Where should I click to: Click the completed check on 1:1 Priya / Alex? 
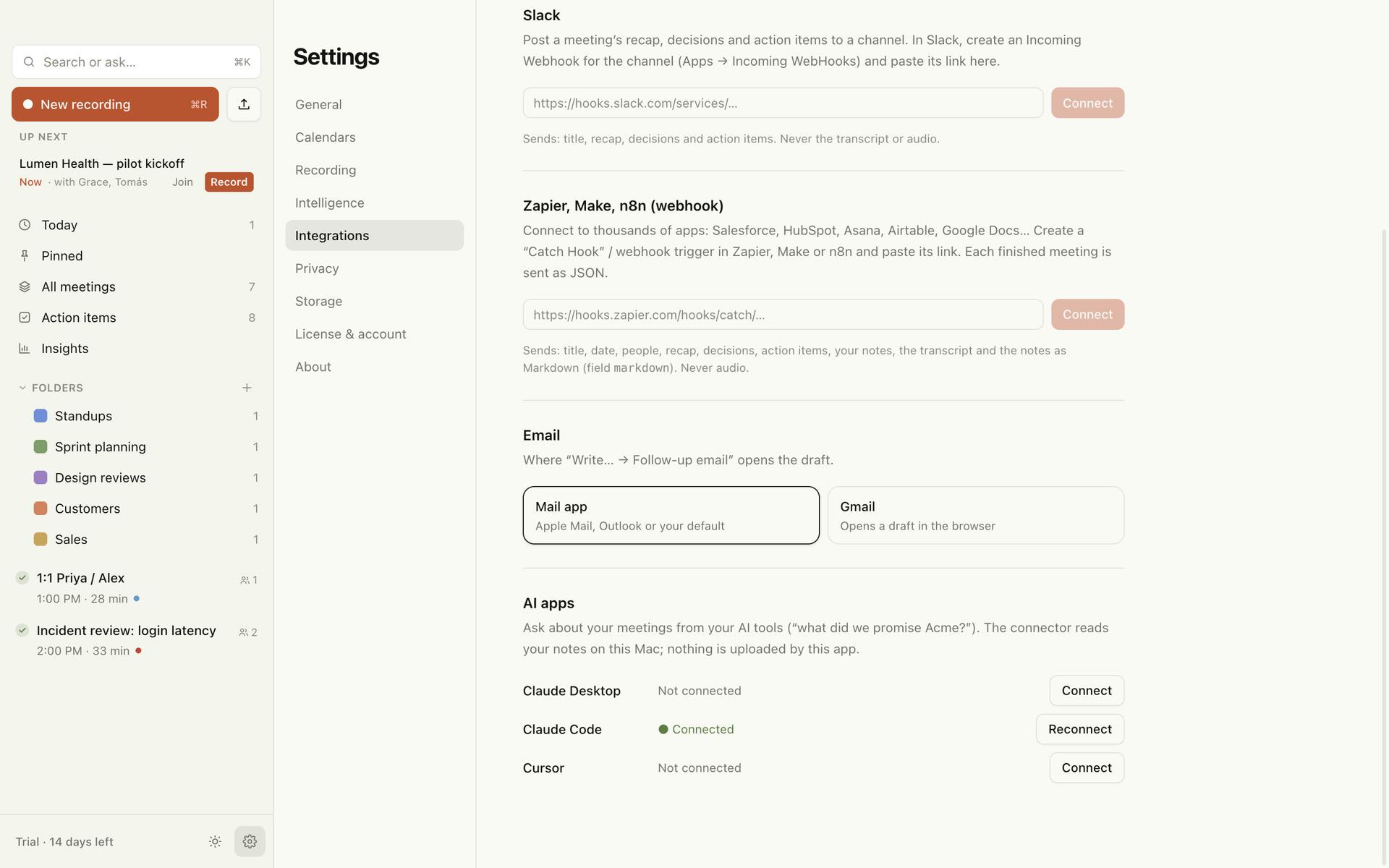click(x=22, y=577)
